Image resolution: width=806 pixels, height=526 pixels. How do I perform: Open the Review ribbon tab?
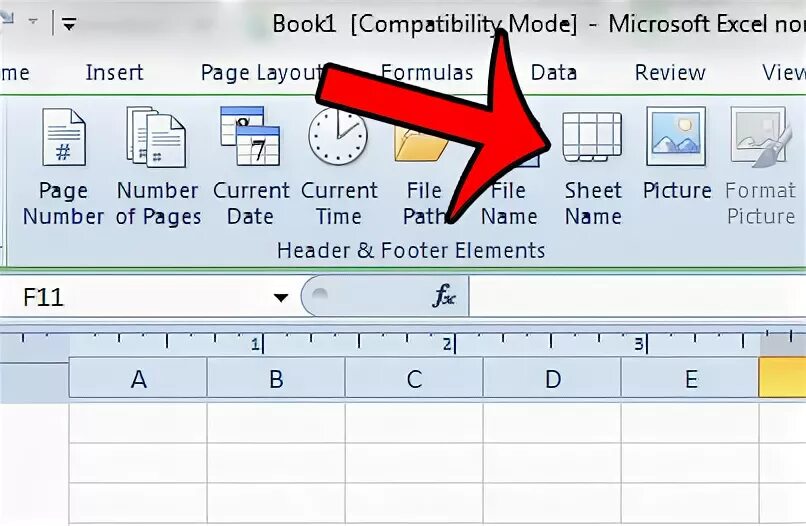coord(670,72)
